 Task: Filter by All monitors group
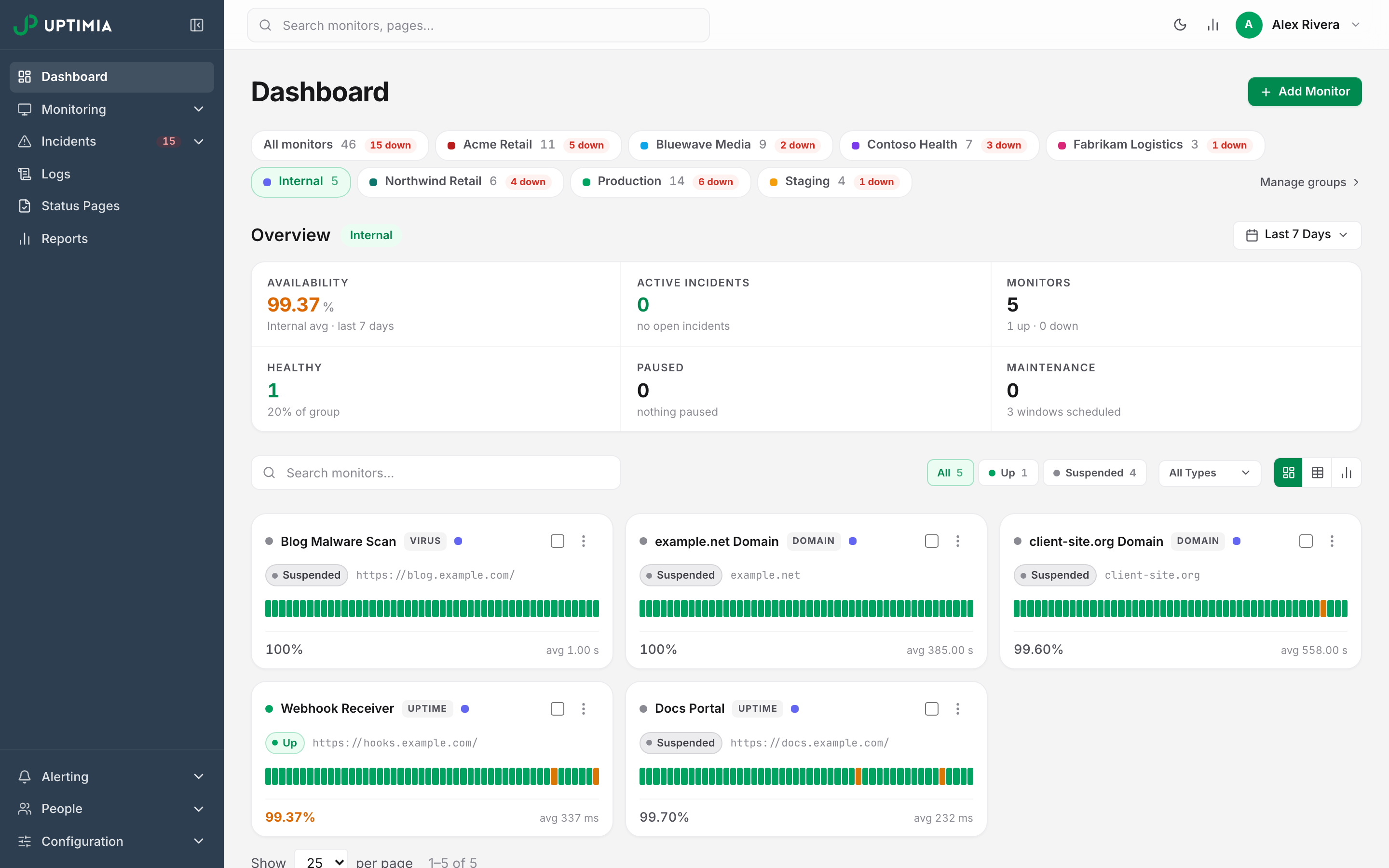pyautogui.click(x=339, y=145)
